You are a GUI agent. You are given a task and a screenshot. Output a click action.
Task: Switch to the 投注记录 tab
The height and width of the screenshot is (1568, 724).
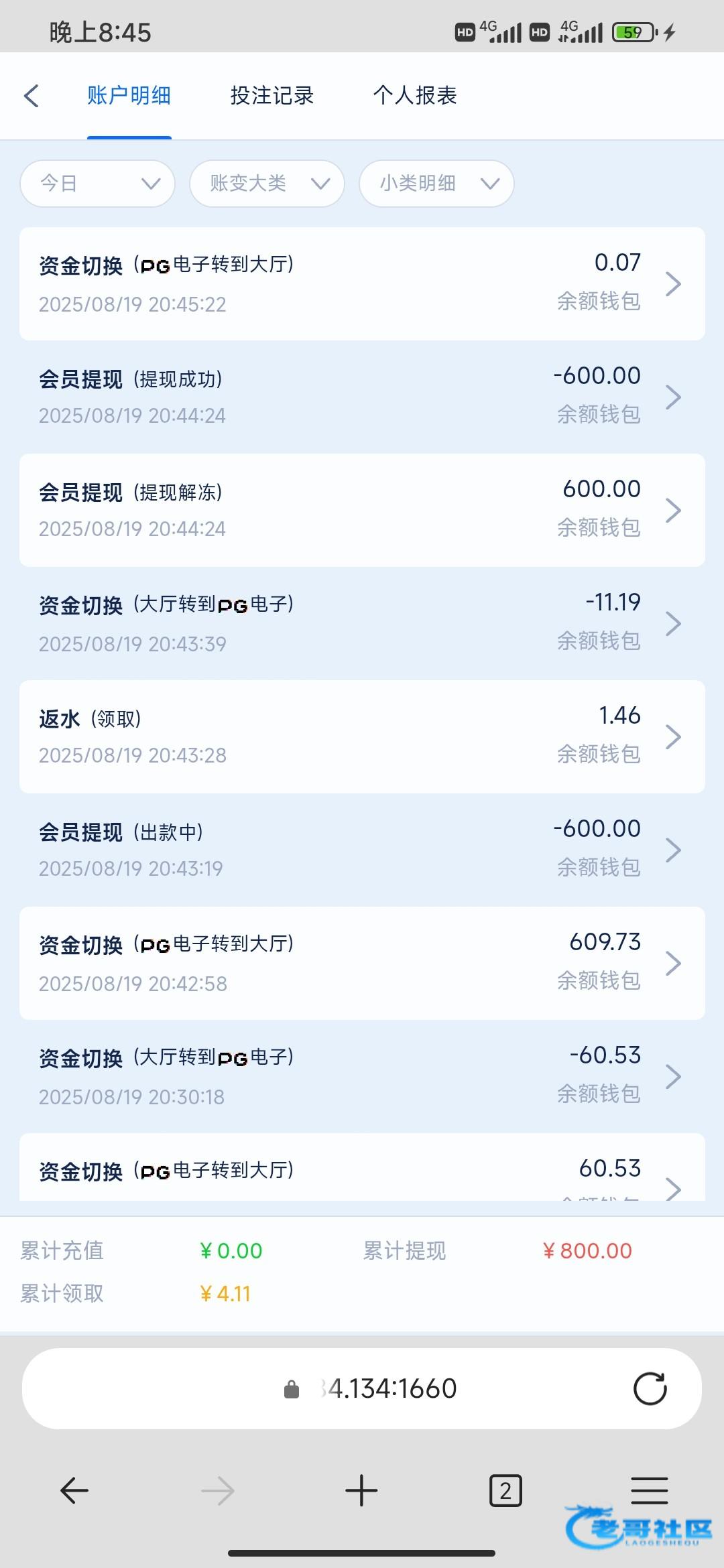tap(272, 96)
